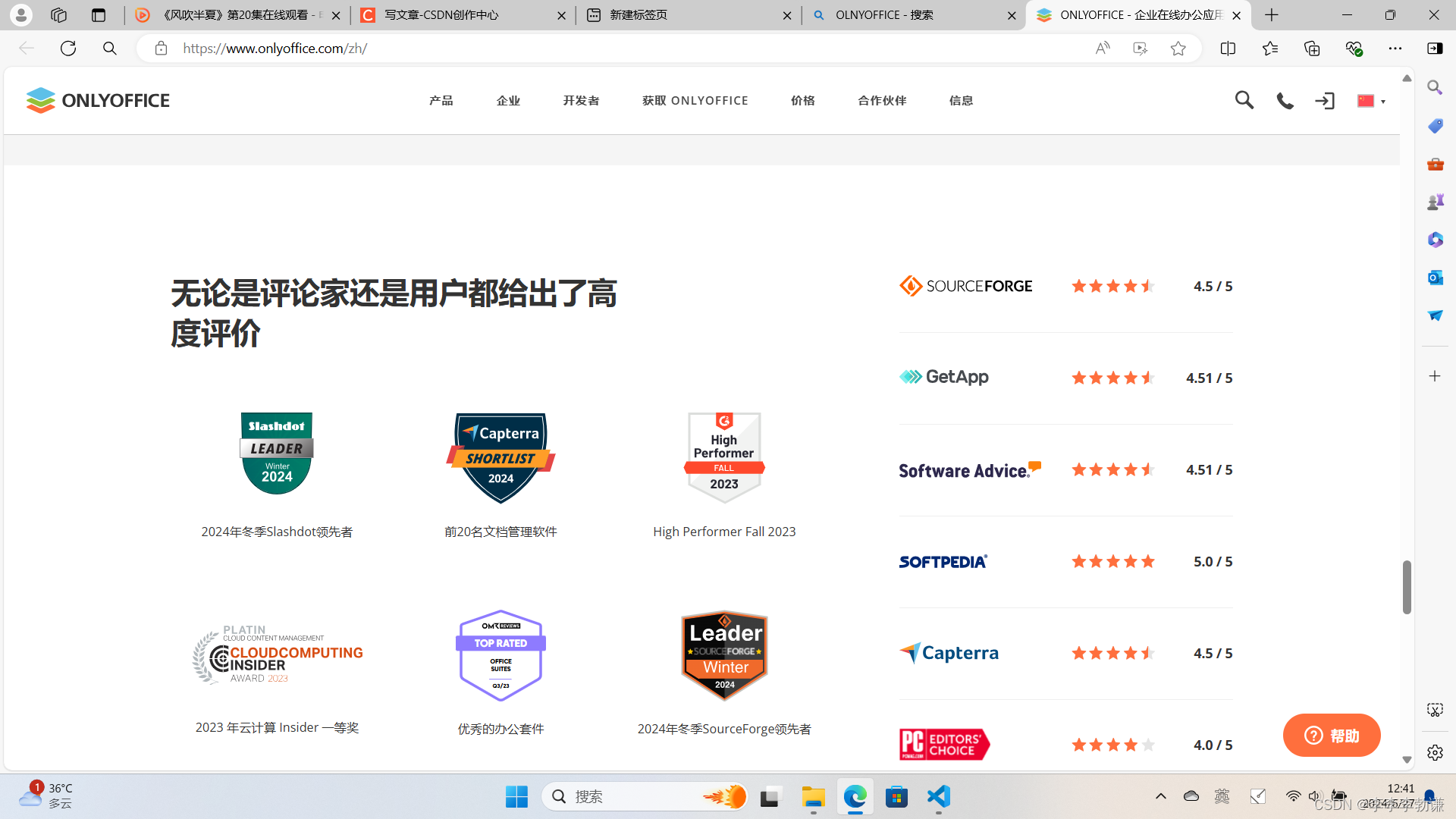Open a new browser tab

tap(1272, 15)
